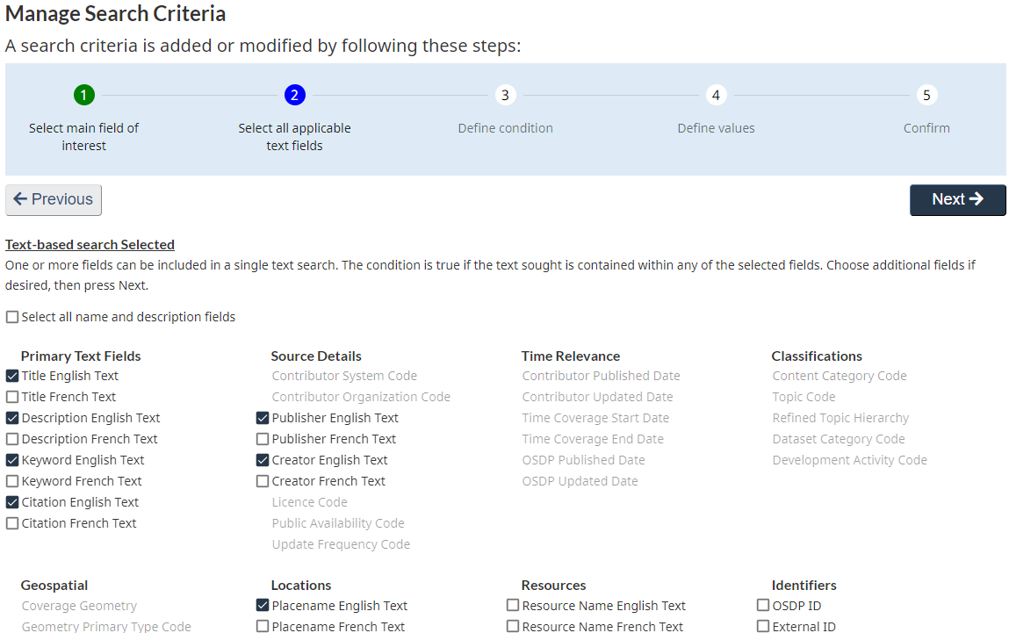This screenshot has width=1009, height=633.
Task: Uncheck Title English Text
Action: [10, 375]
